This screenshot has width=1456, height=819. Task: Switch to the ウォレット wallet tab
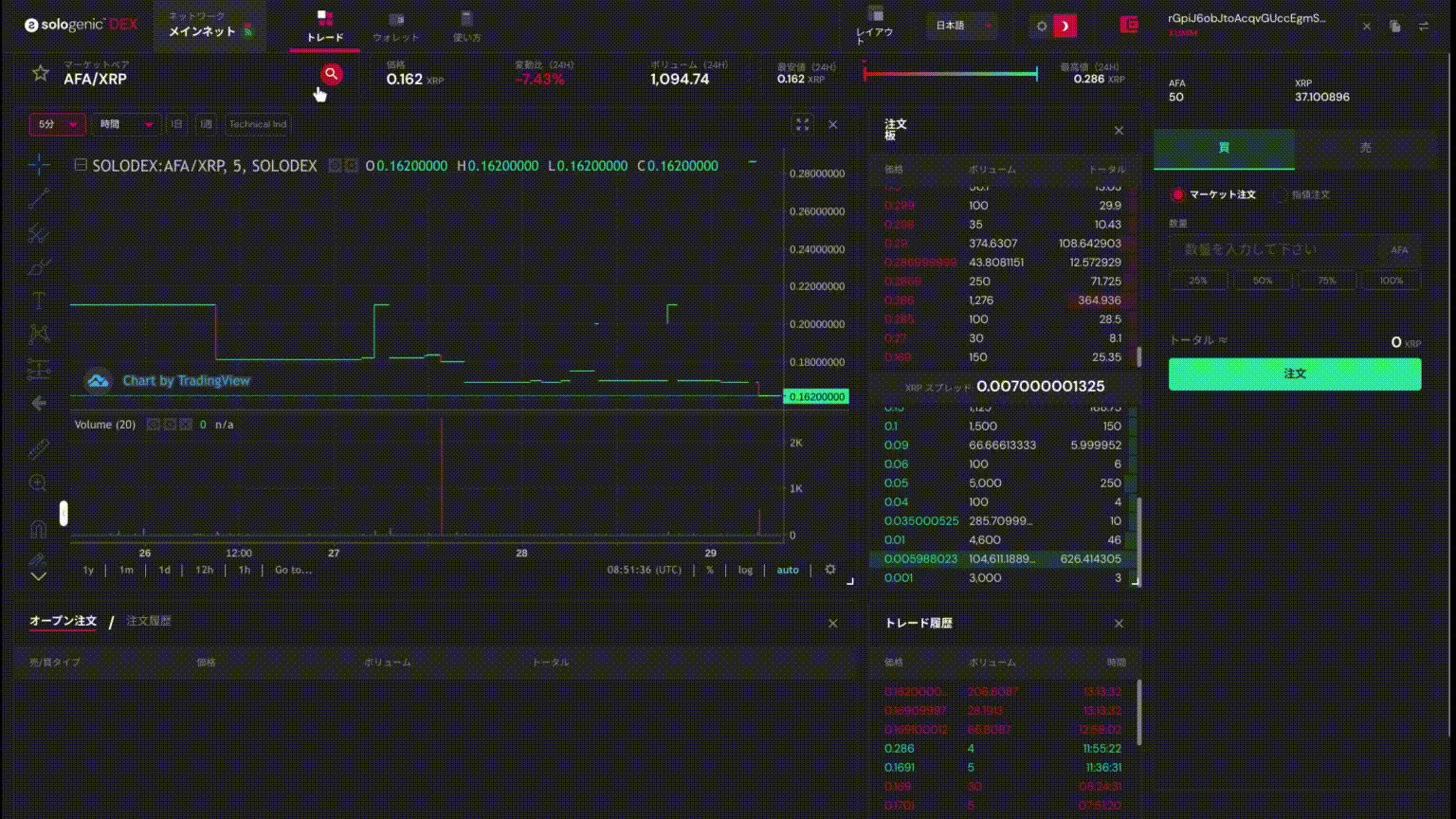coord(396,27)
